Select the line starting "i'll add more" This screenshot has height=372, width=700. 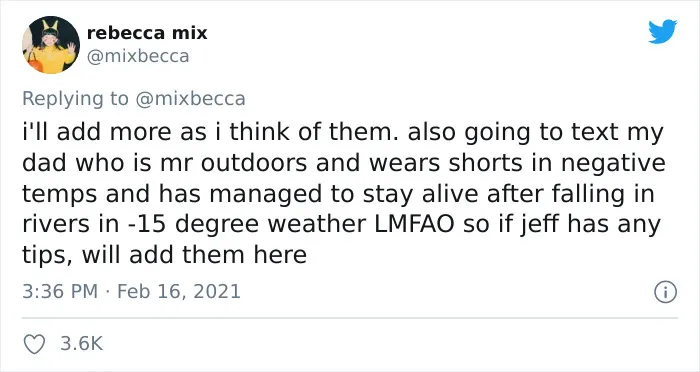(x=343, y=133)
